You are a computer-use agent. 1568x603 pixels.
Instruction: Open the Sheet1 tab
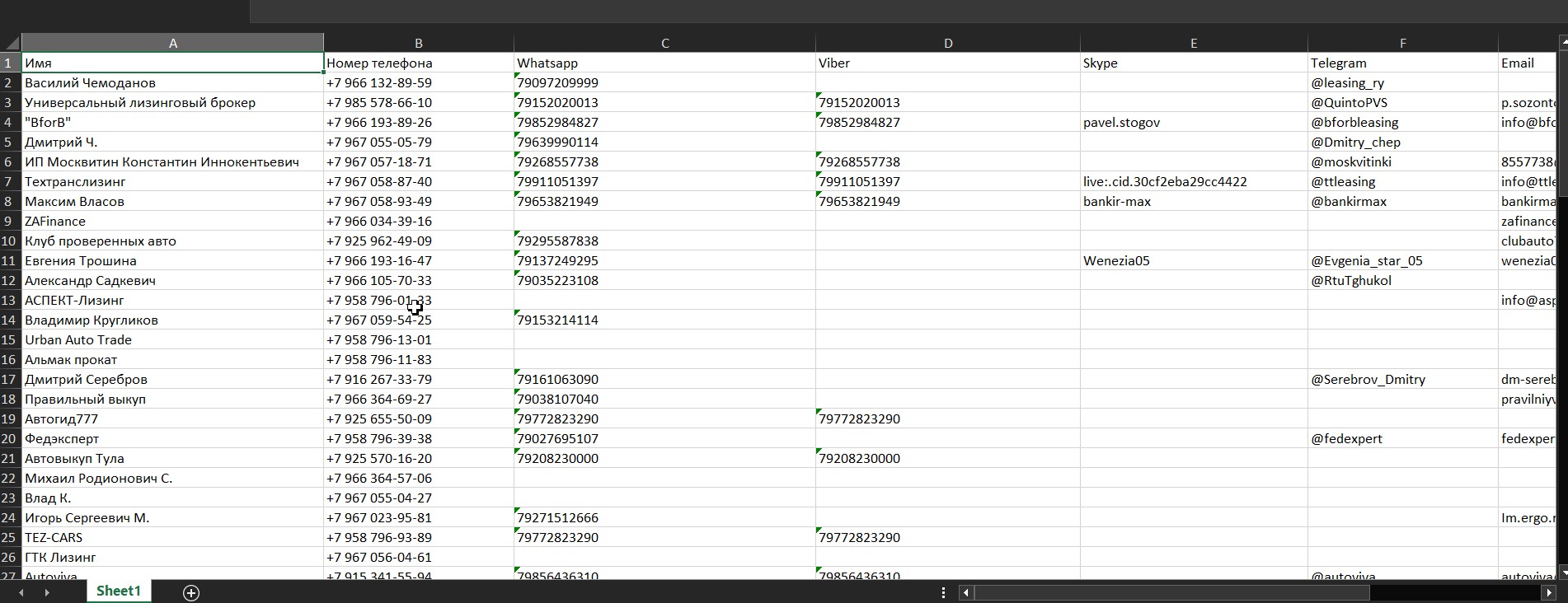coord(119,591)
